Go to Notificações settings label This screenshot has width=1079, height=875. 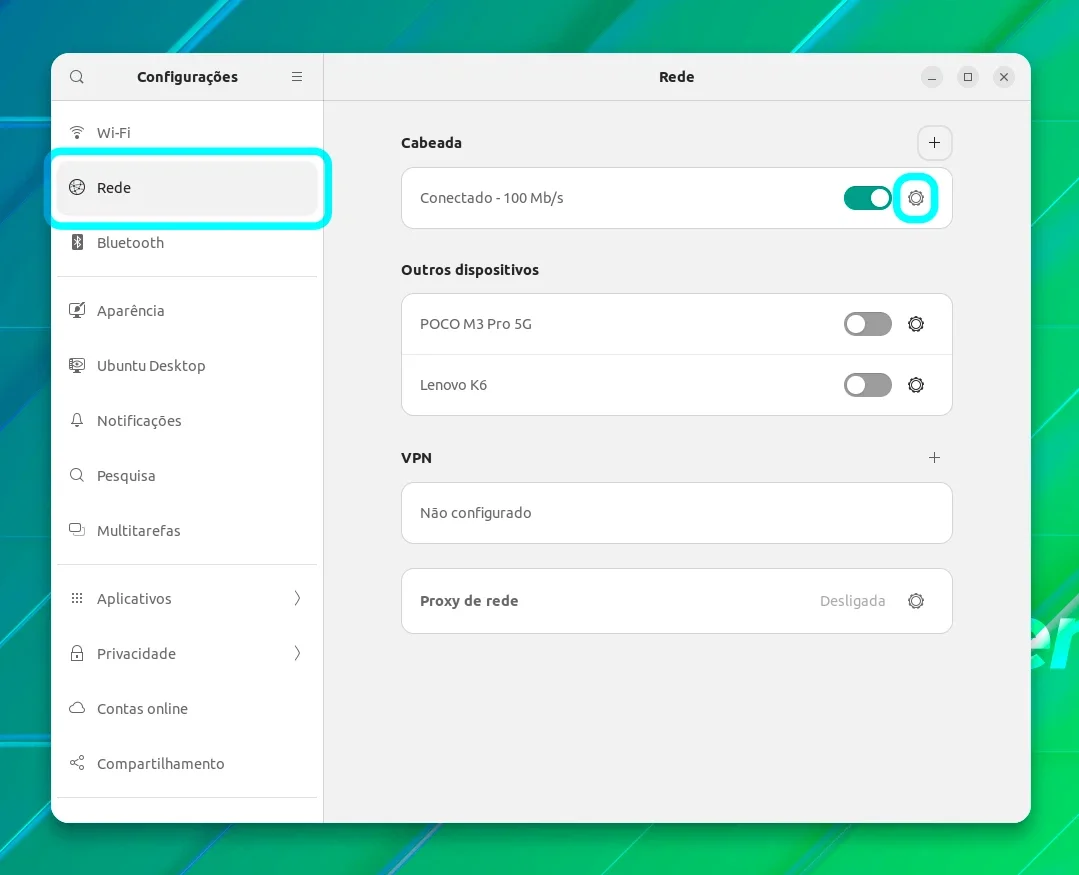(139, 421)
